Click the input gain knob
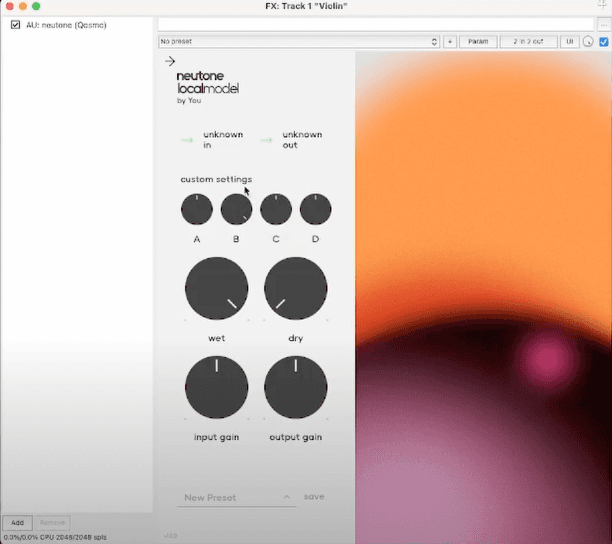Screen dimensions: 612x544 [217, 387]
